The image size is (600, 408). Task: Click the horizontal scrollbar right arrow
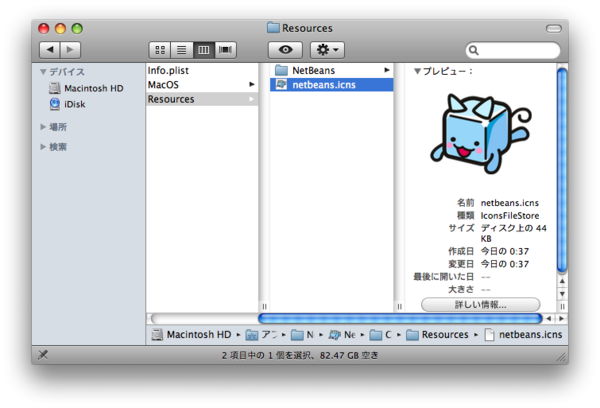pyautogui.click(x=561, y=318)
